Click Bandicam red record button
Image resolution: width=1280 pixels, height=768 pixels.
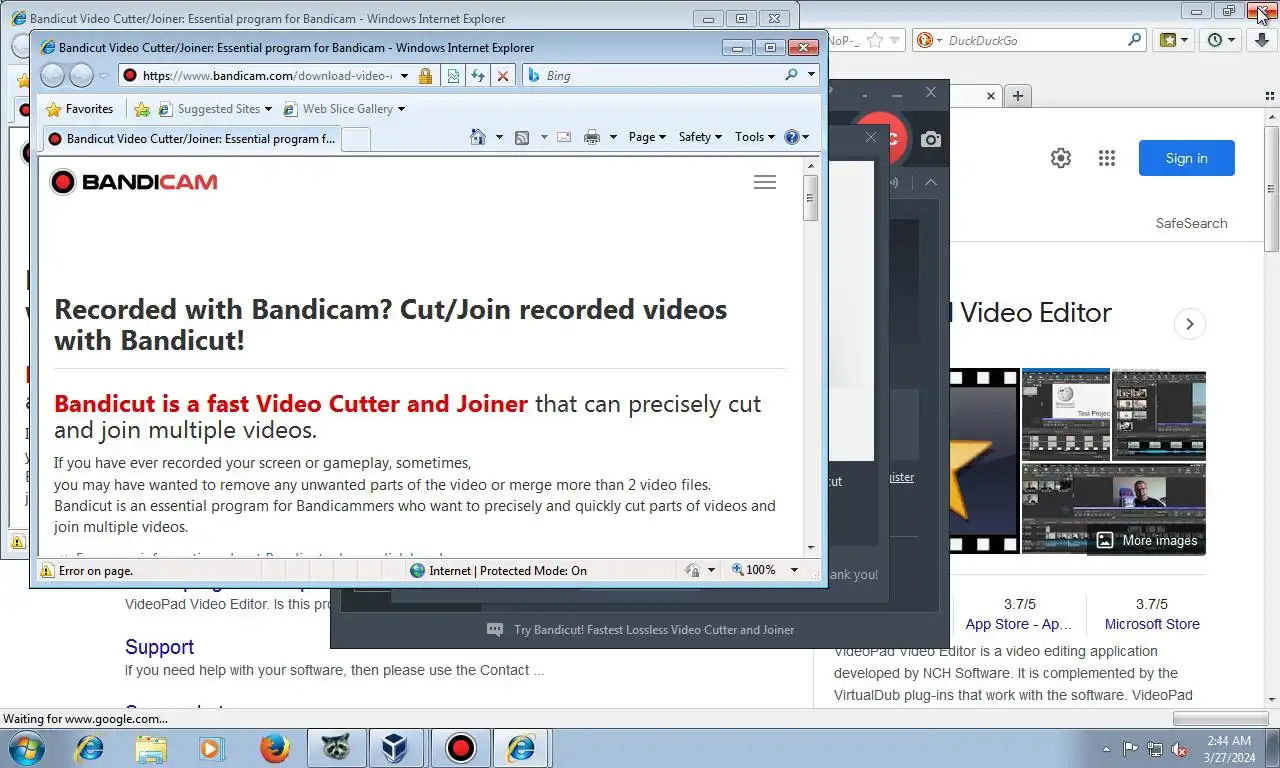coord(887,138)
